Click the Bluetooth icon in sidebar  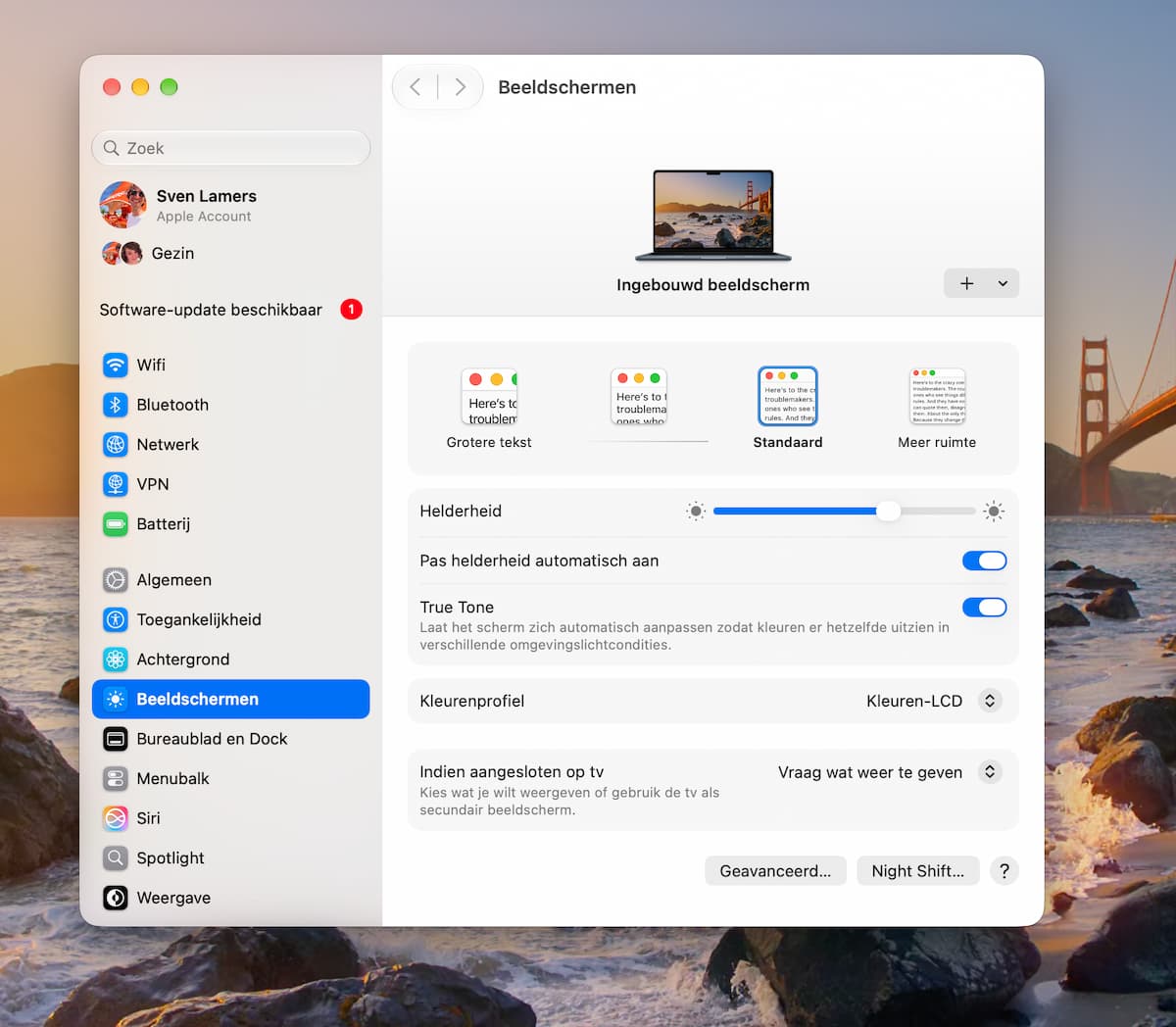(x=116, y=405)
